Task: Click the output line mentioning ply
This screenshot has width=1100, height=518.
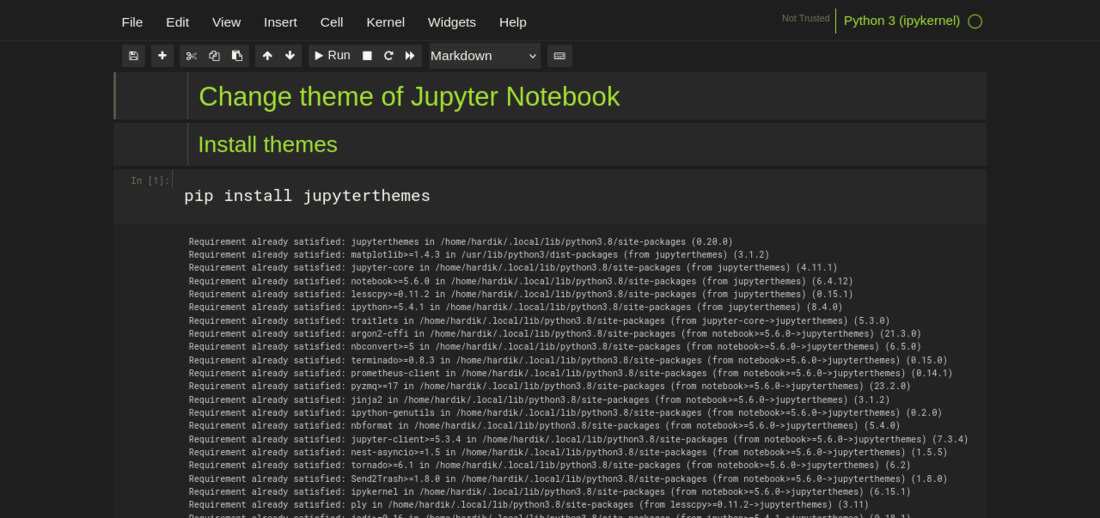Action: (x=528, y=504)
